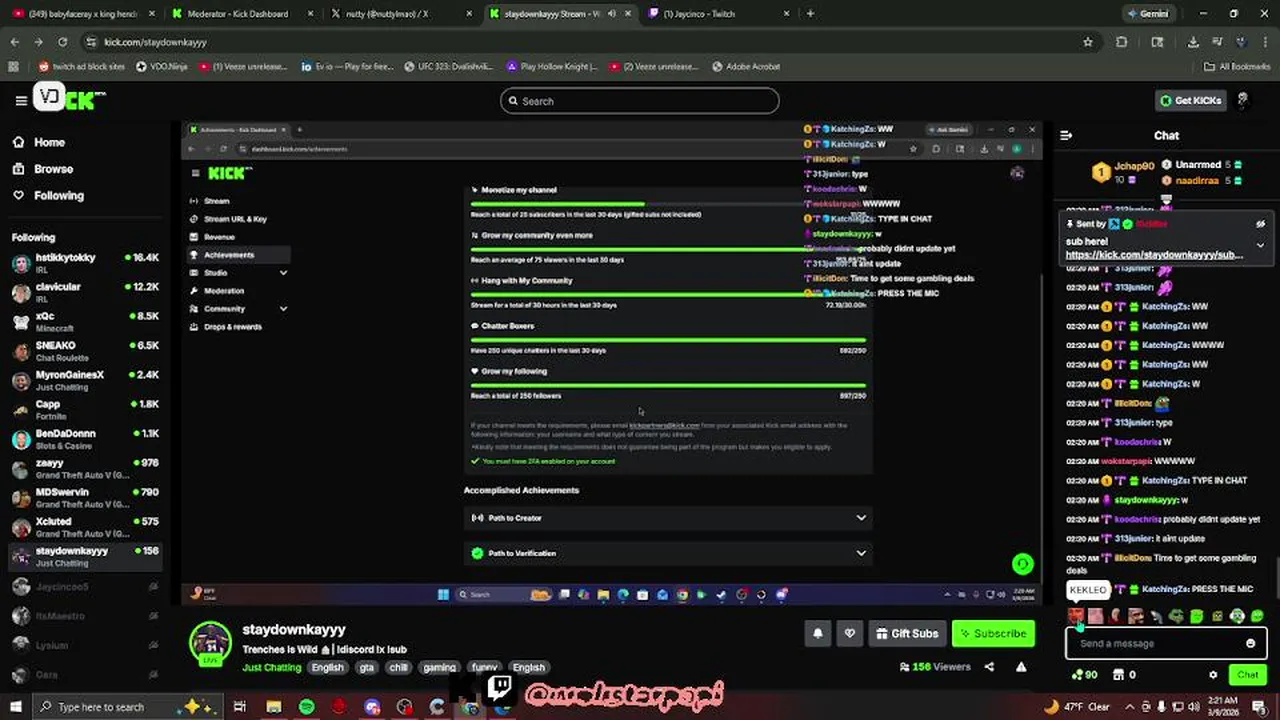Open browser extensions puzzle icon
Image resolution: width=1280 pixels, height=720 pixels.
[x=1121, y=42]
